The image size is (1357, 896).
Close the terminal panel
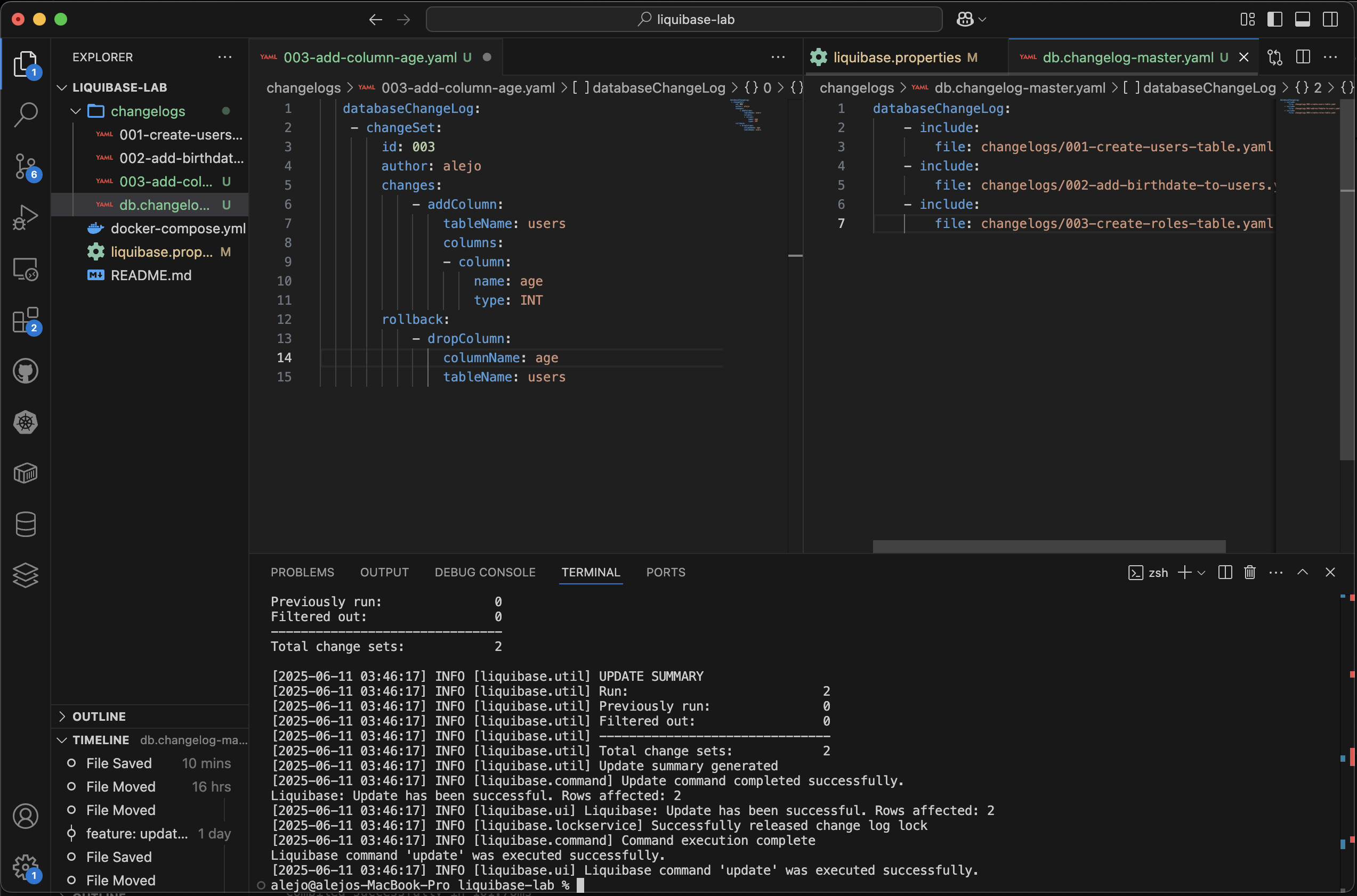tap(1330, 572)
